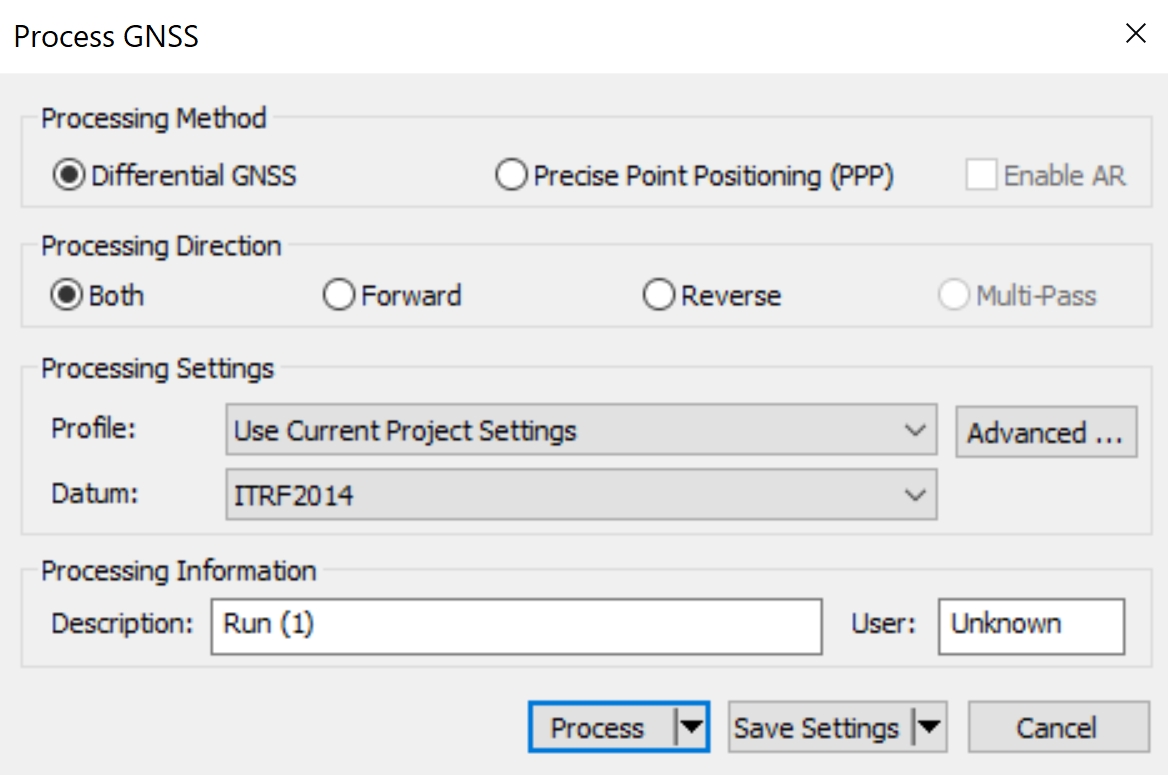Click the Save Settings button
This screenshot has width=1168, height=775.
pyautogui.click(x=818, y=727)
